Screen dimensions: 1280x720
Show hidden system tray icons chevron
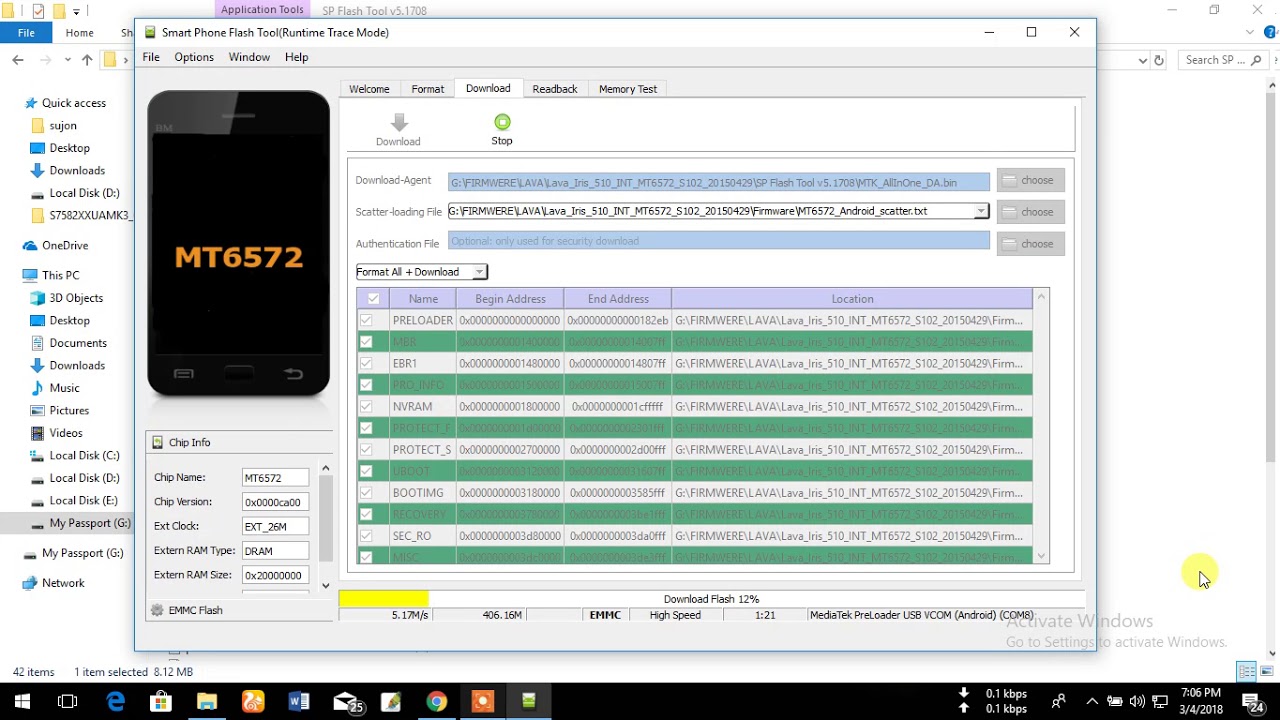pyautogui.click(x=1092, y=702)
